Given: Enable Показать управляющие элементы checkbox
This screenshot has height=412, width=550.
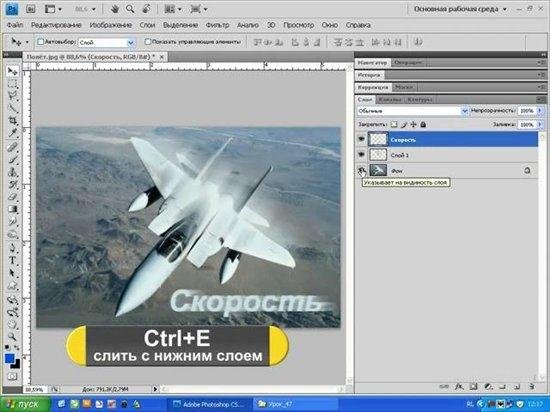Looking at the screenshot, I should click(148, 42).
